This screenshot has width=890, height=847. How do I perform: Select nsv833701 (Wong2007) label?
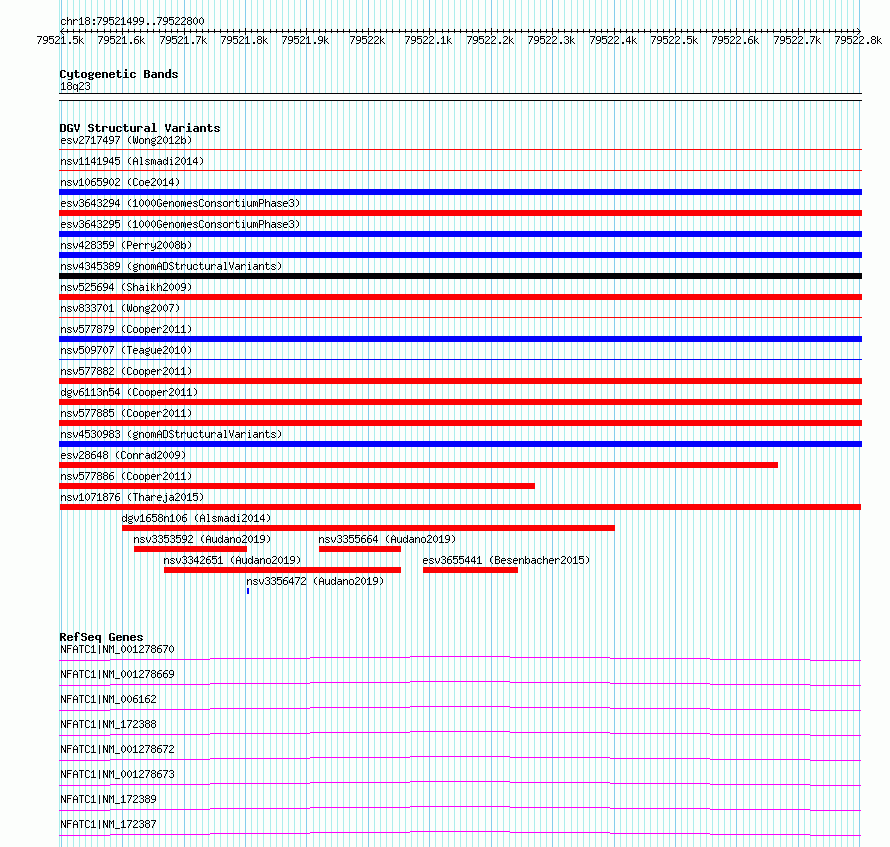click(120, 308)
